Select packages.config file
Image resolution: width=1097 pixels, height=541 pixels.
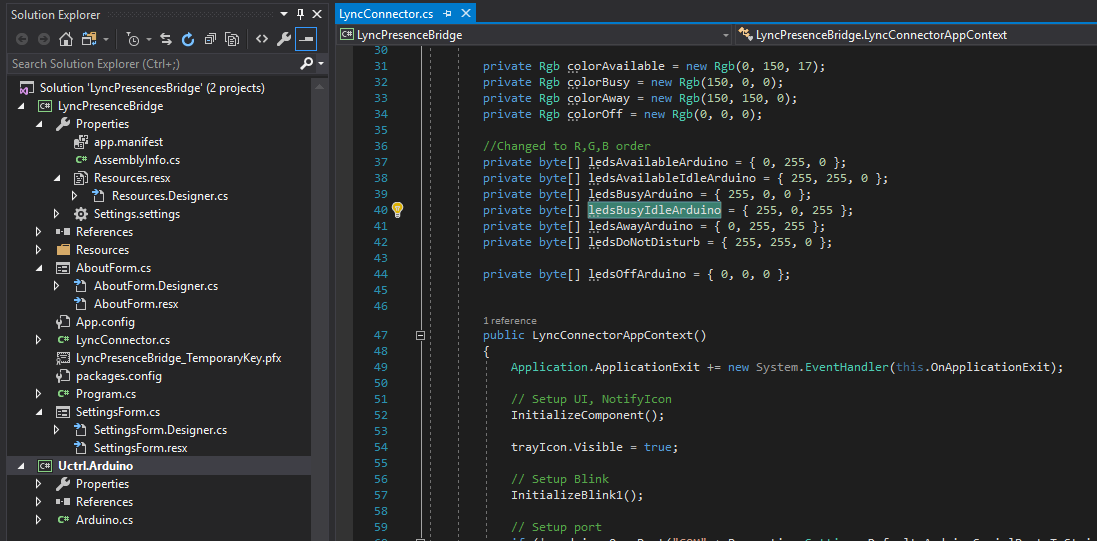pyautogui.click(x=118, y=376)
